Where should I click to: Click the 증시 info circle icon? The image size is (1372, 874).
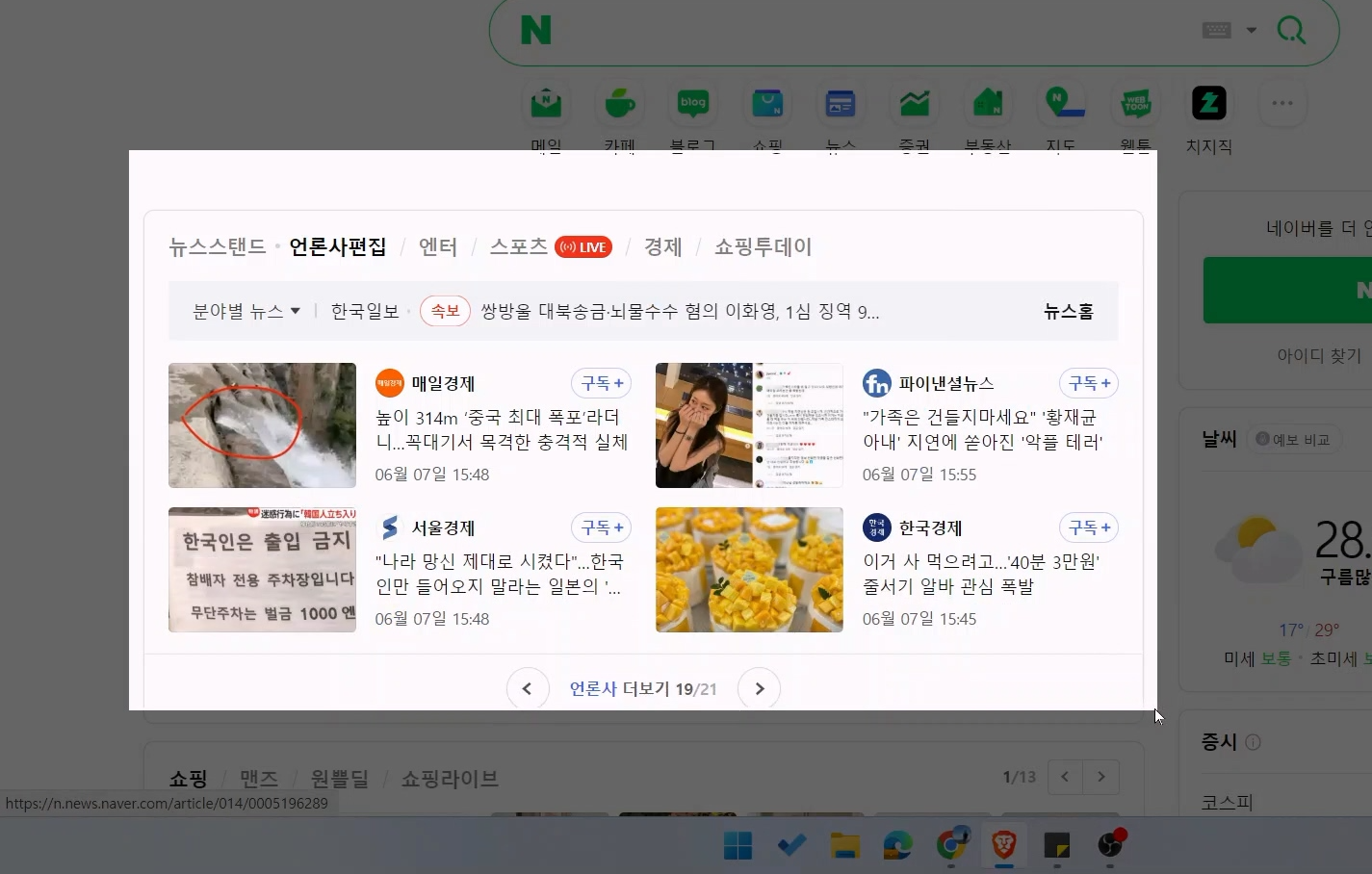[x=1253, y=742]
